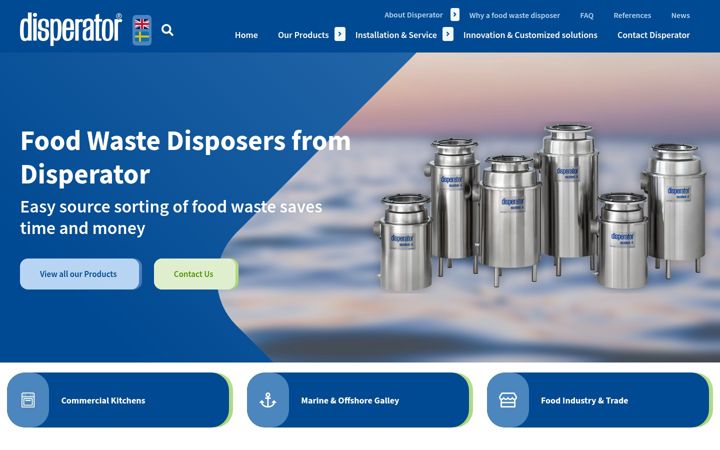Open the Commercial Kitchens card

click(119, 400)
